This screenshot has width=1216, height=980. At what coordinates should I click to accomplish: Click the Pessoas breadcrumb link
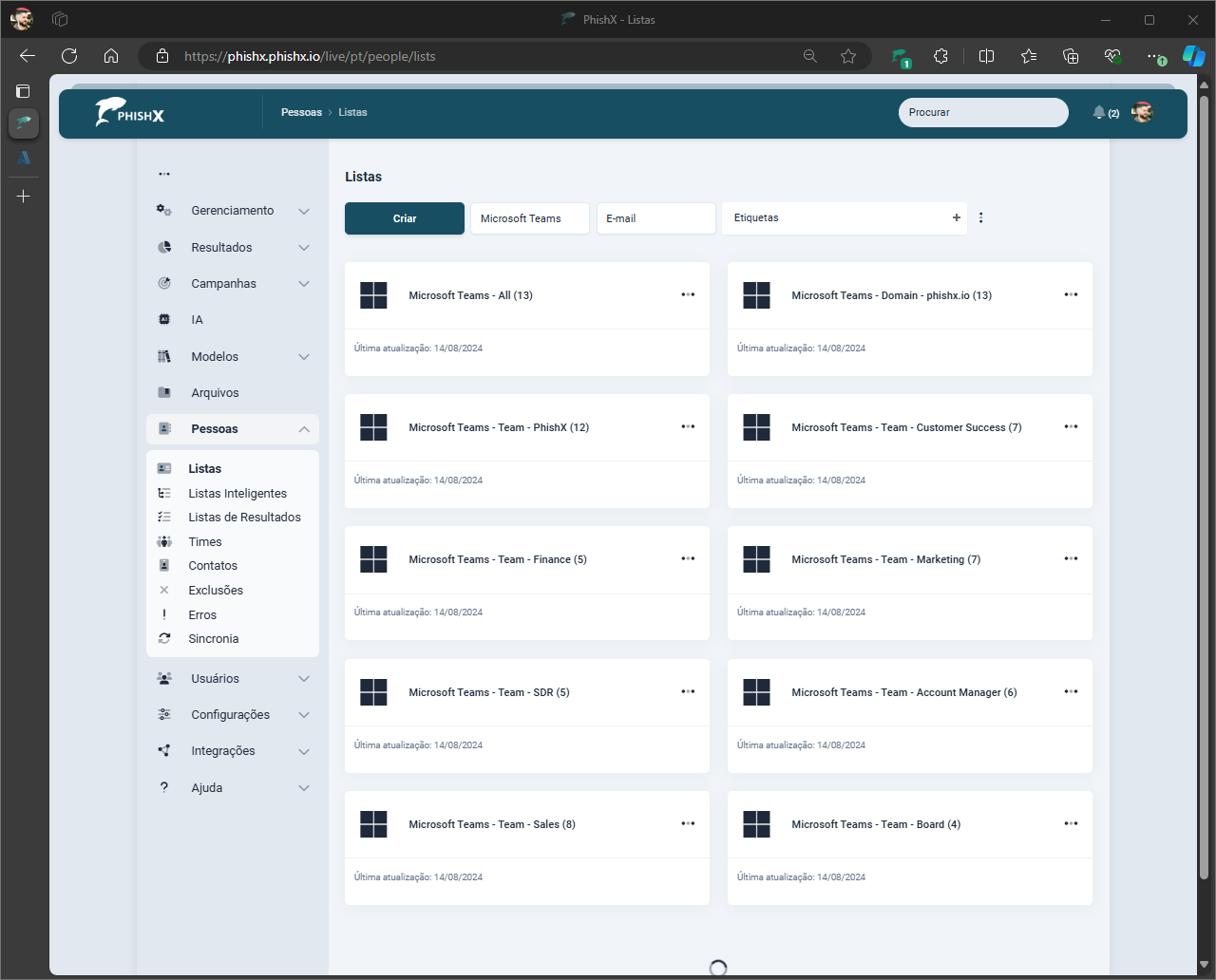[301, 112]
